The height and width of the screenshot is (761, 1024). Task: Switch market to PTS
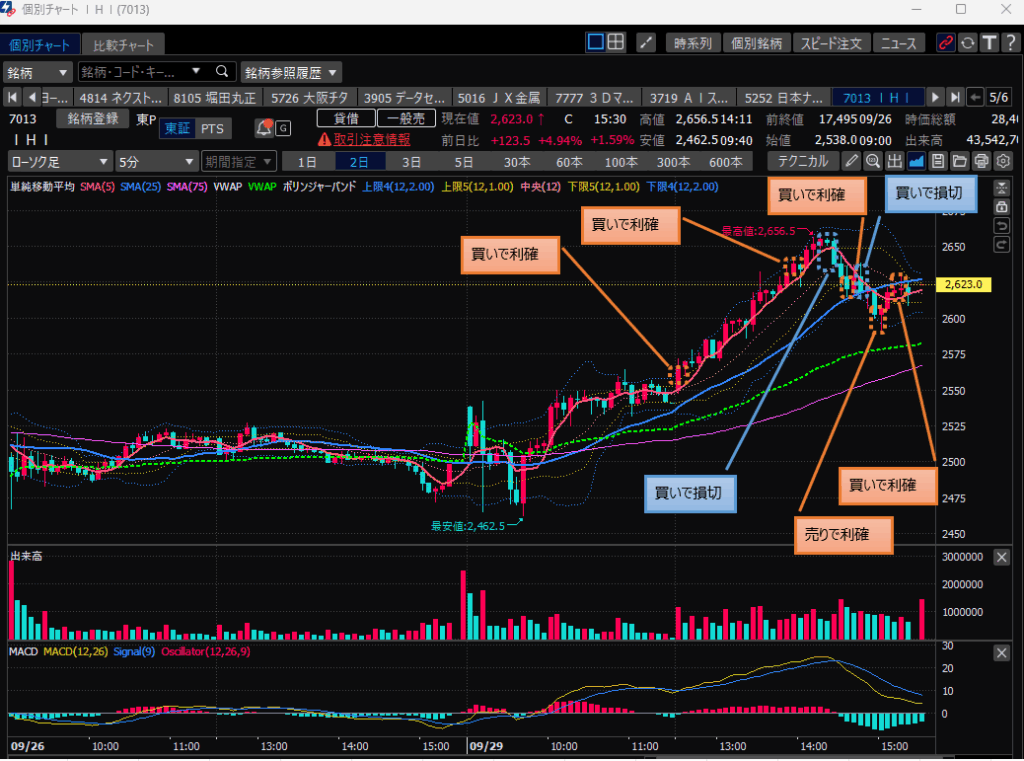click(x=213, y=128)
